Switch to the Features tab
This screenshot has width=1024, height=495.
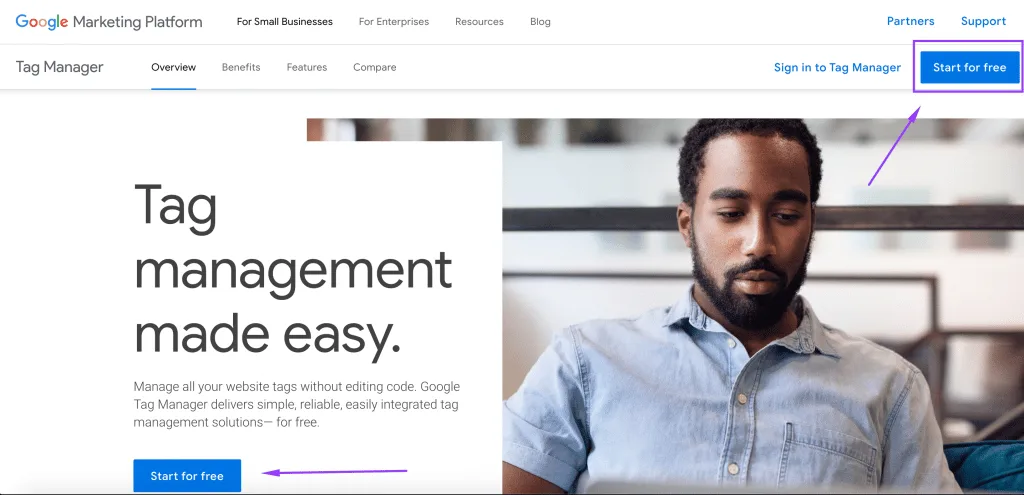[x=307, y=67]
